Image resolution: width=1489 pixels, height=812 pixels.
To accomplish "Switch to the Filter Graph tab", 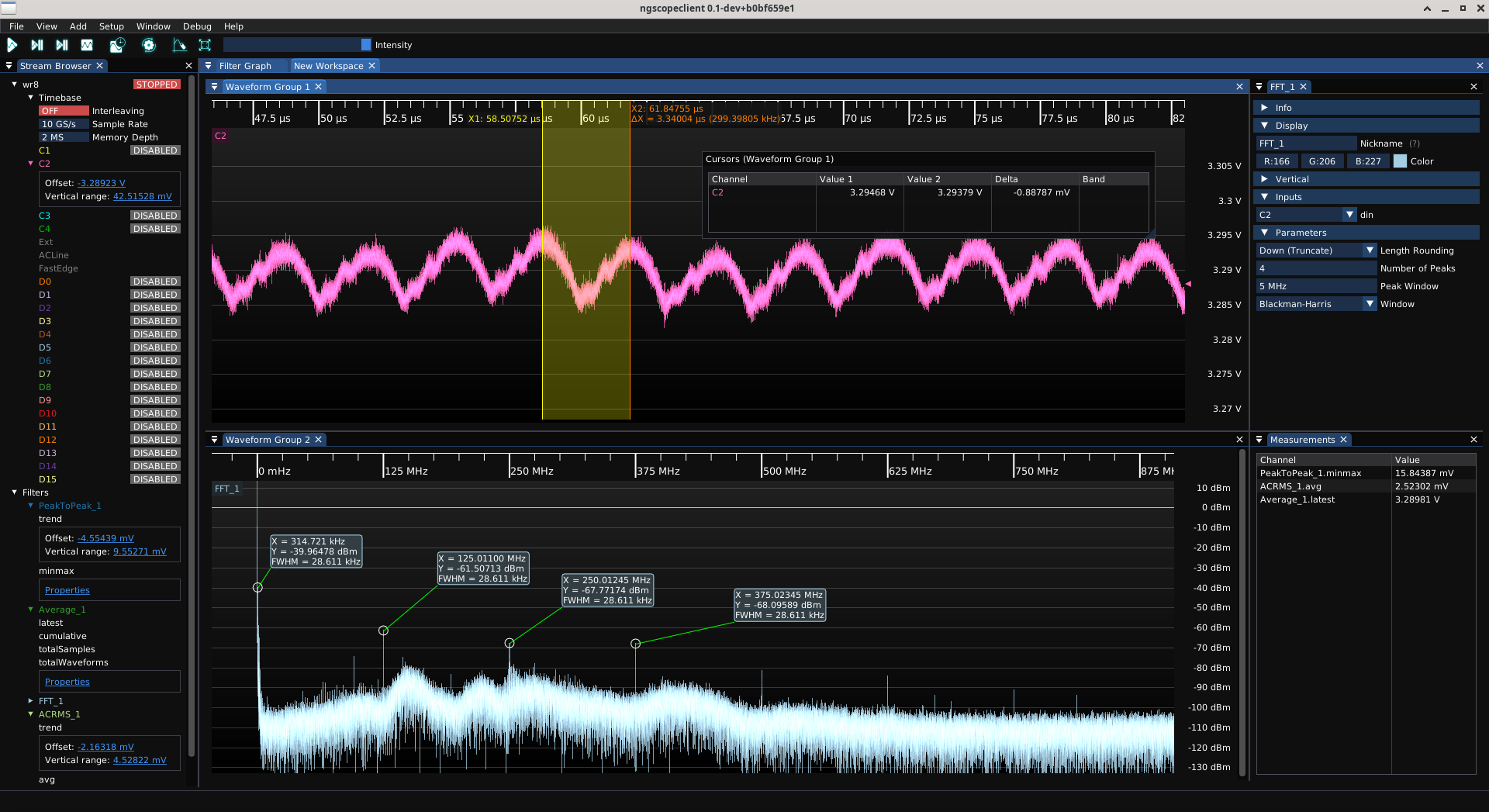I will pyautogui.click(x=245, y=66).
